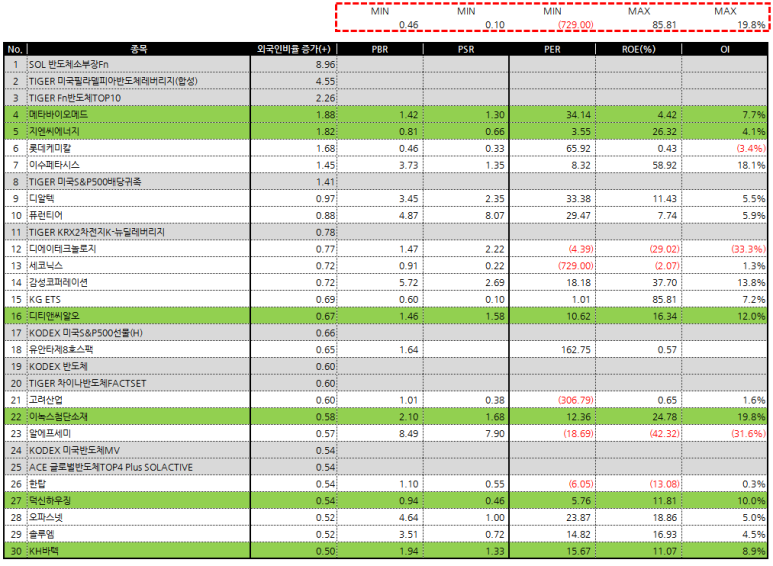Click ROE 58.92 in 이수페타시스 row
This screenshot has width=773, height=566.
(665, 165)
